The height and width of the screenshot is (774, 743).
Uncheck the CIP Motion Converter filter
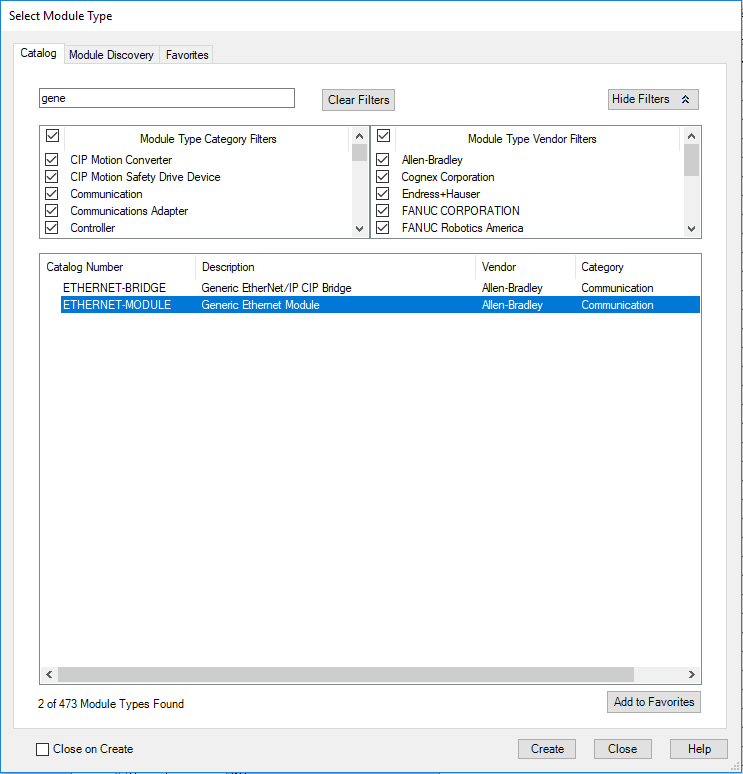[x=52, y=160]
